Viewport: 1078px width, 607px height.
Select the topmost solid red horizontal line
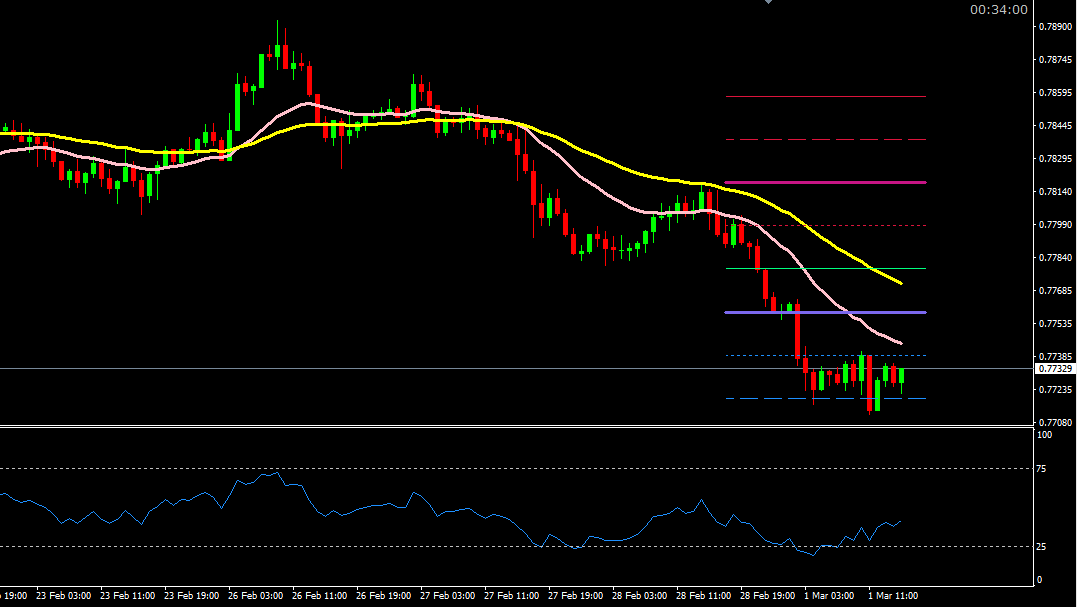click(x=826, y=97)
